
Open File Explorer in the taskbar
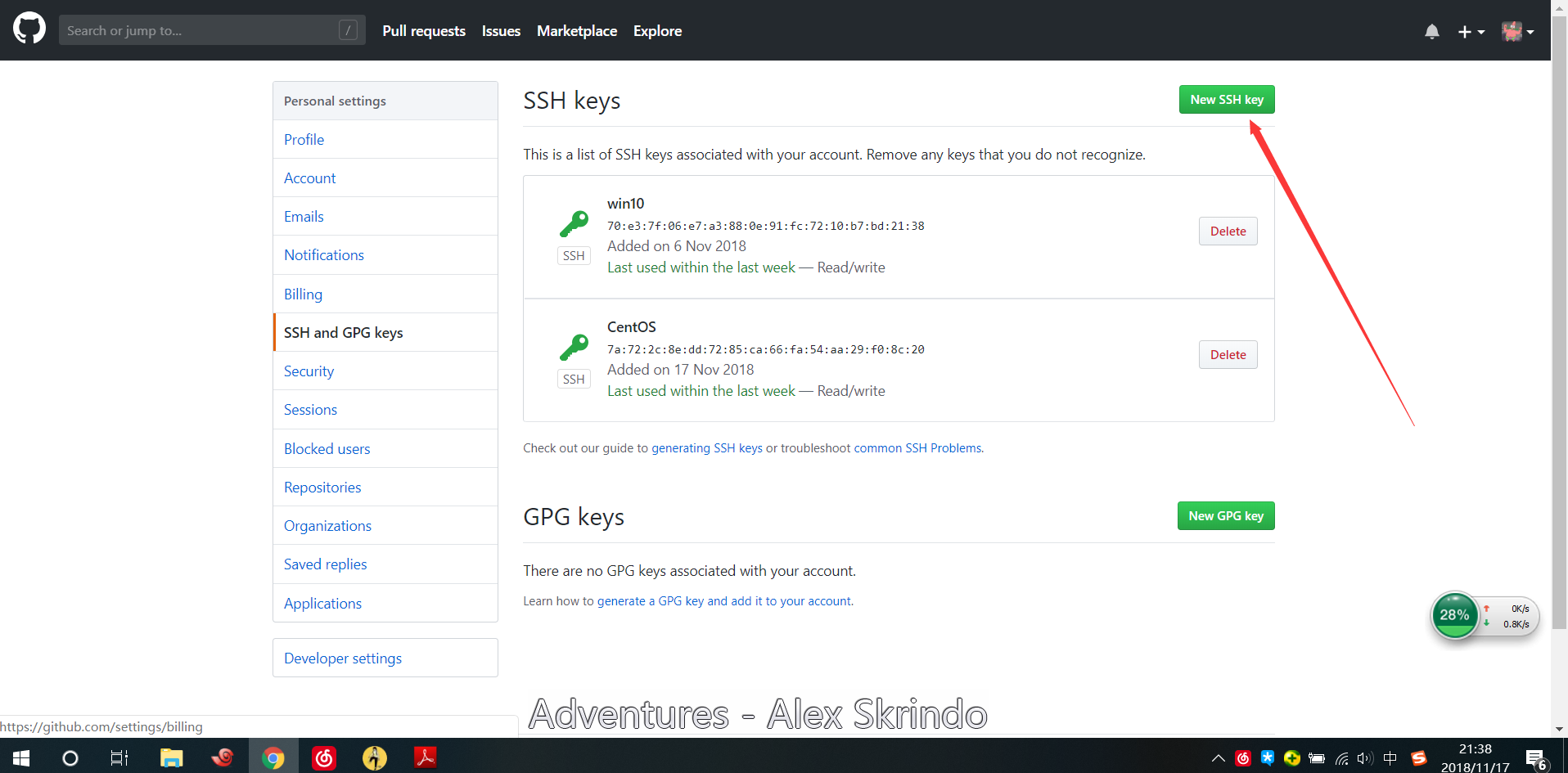pos(171,758)
